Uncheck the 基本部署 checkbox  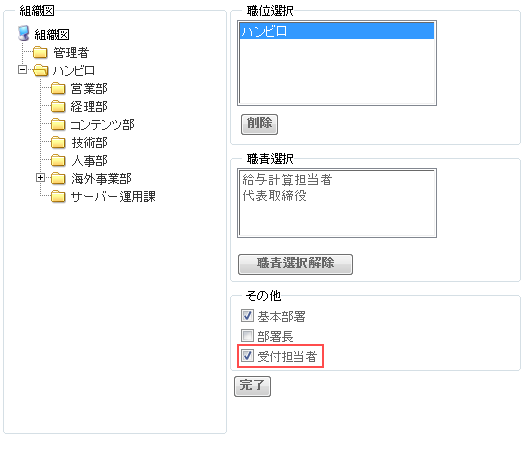(x=247, y=315)
